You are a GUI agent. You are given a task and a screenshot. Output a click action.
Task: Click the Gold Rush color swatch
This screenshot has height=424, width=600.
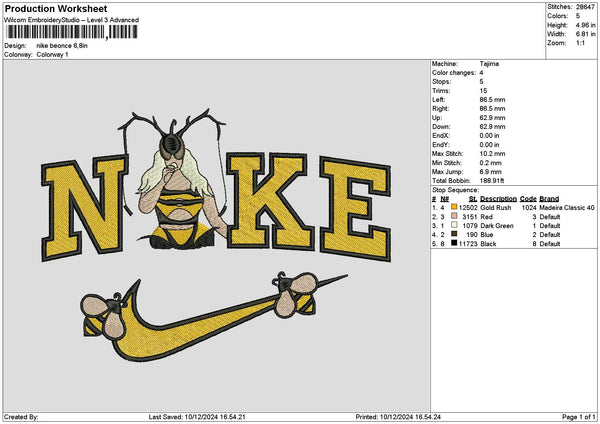point(454,207)
